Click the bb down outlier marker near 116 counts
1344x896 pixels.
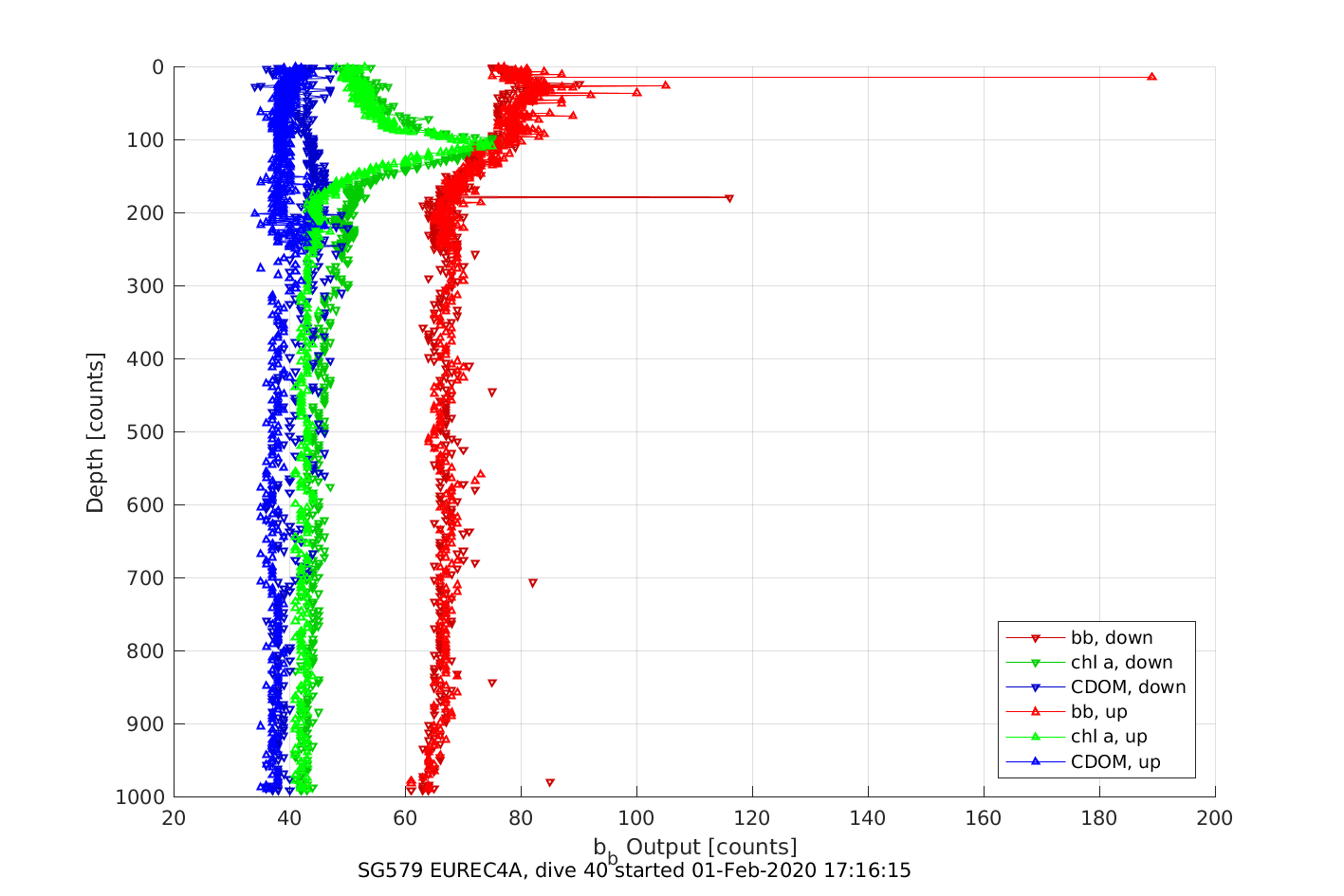pos(728,198)
